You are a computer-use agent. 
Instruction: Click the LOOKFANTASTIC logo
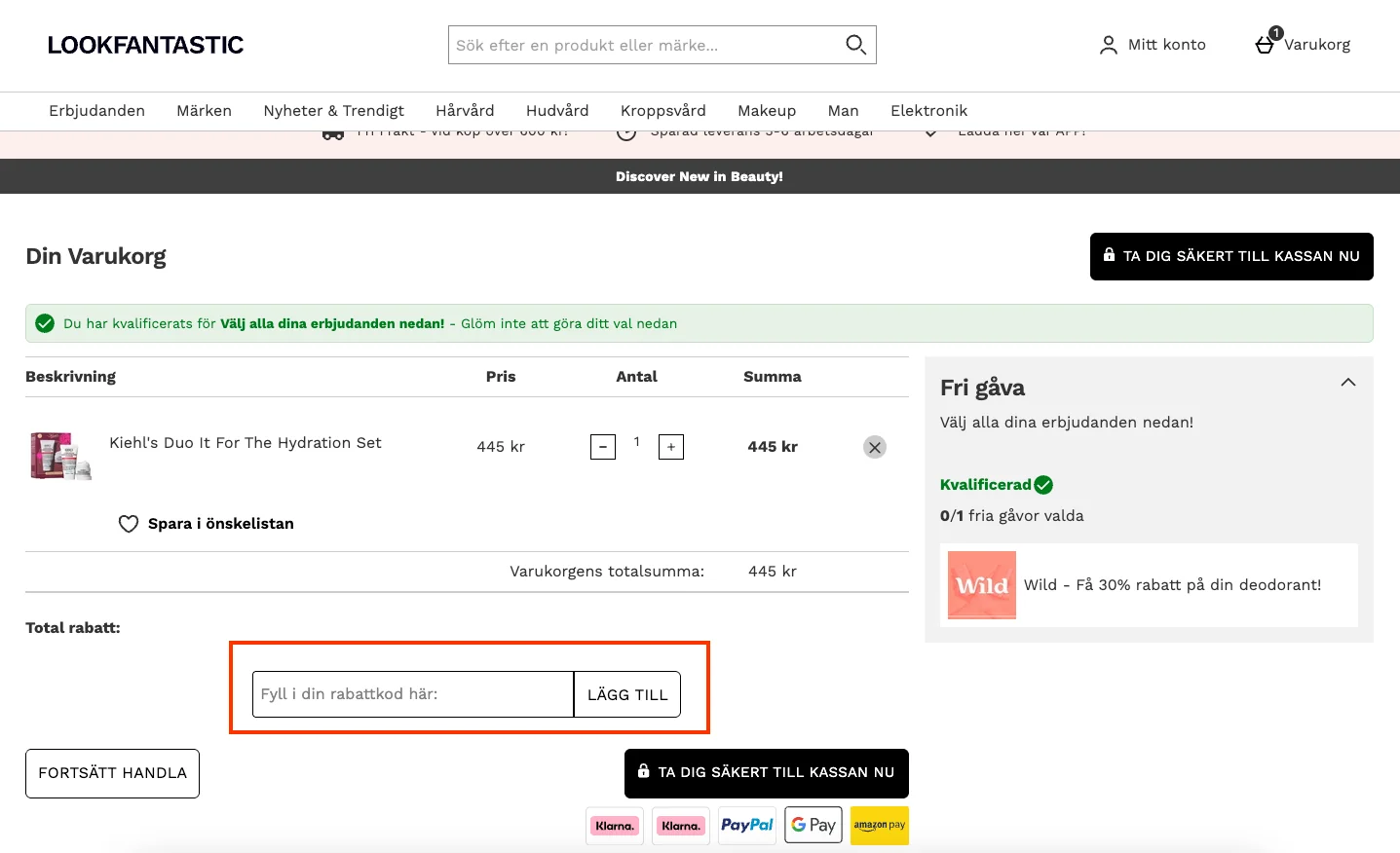click(146, 45)
